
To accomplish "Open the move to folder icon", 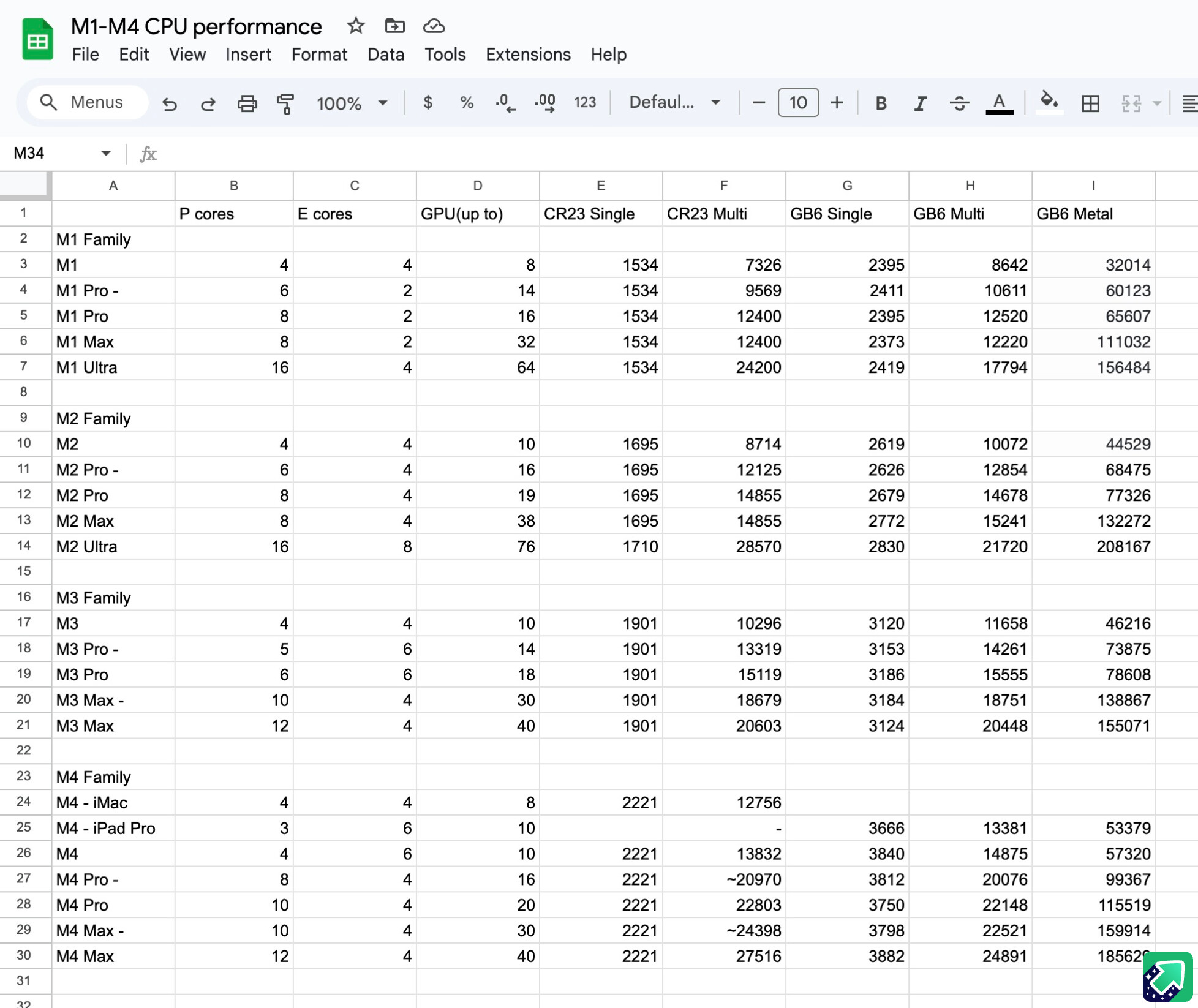I will coord(394,26).
